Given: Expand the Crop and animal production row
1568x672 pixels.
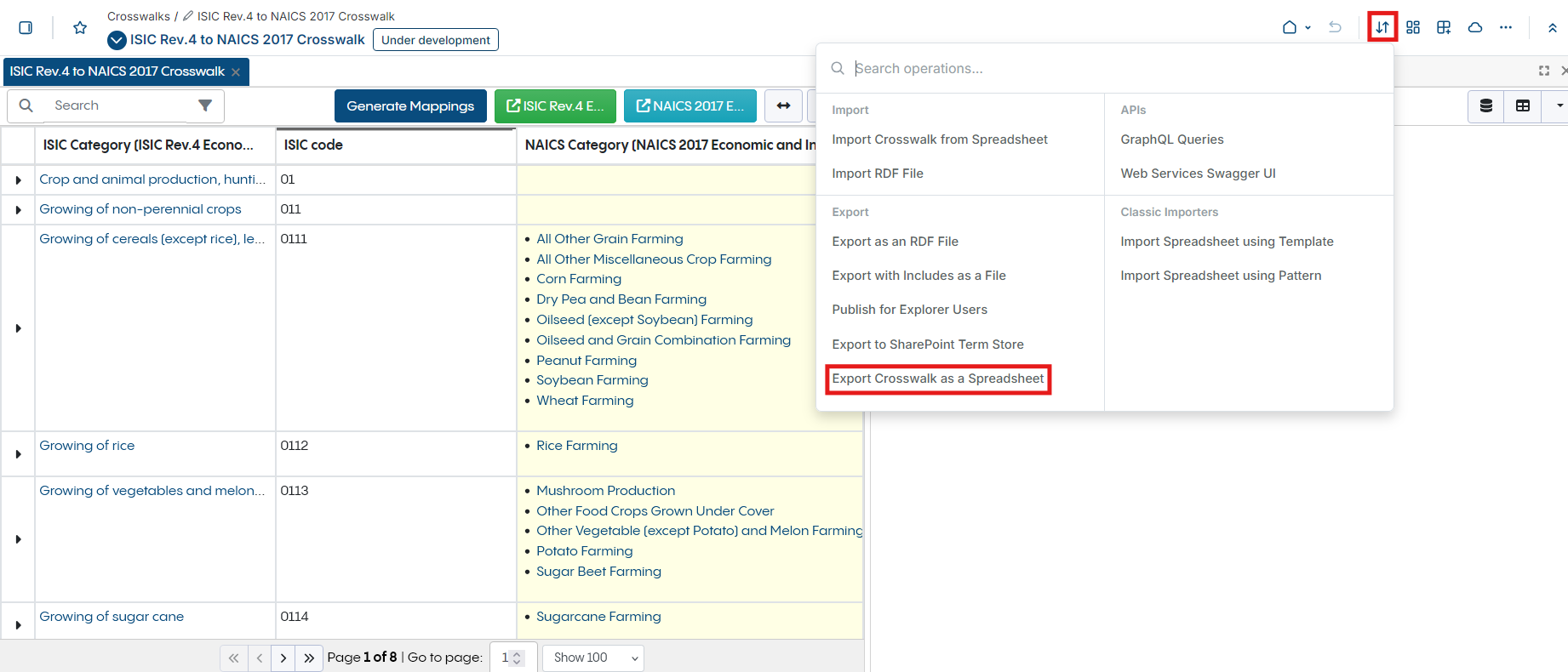Looking at the screenshot, I should click(x=18, y=180).
